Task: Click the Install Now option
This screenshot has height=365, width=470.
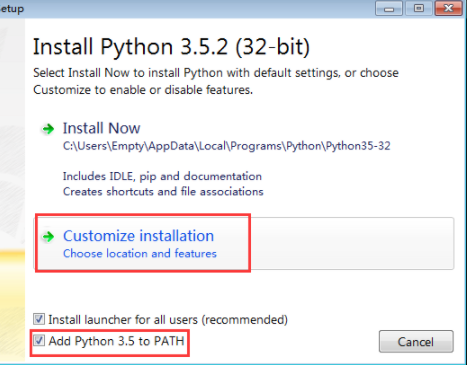Action: [x=102, y=128]
